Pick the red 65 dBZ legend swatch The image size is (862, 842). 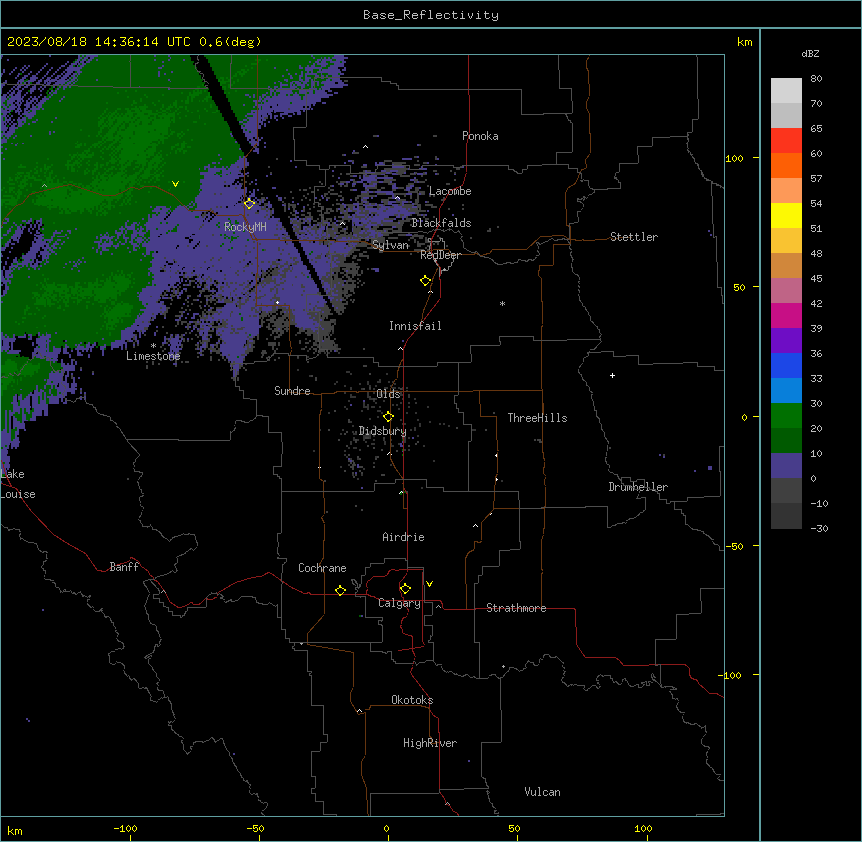[786, 140]
